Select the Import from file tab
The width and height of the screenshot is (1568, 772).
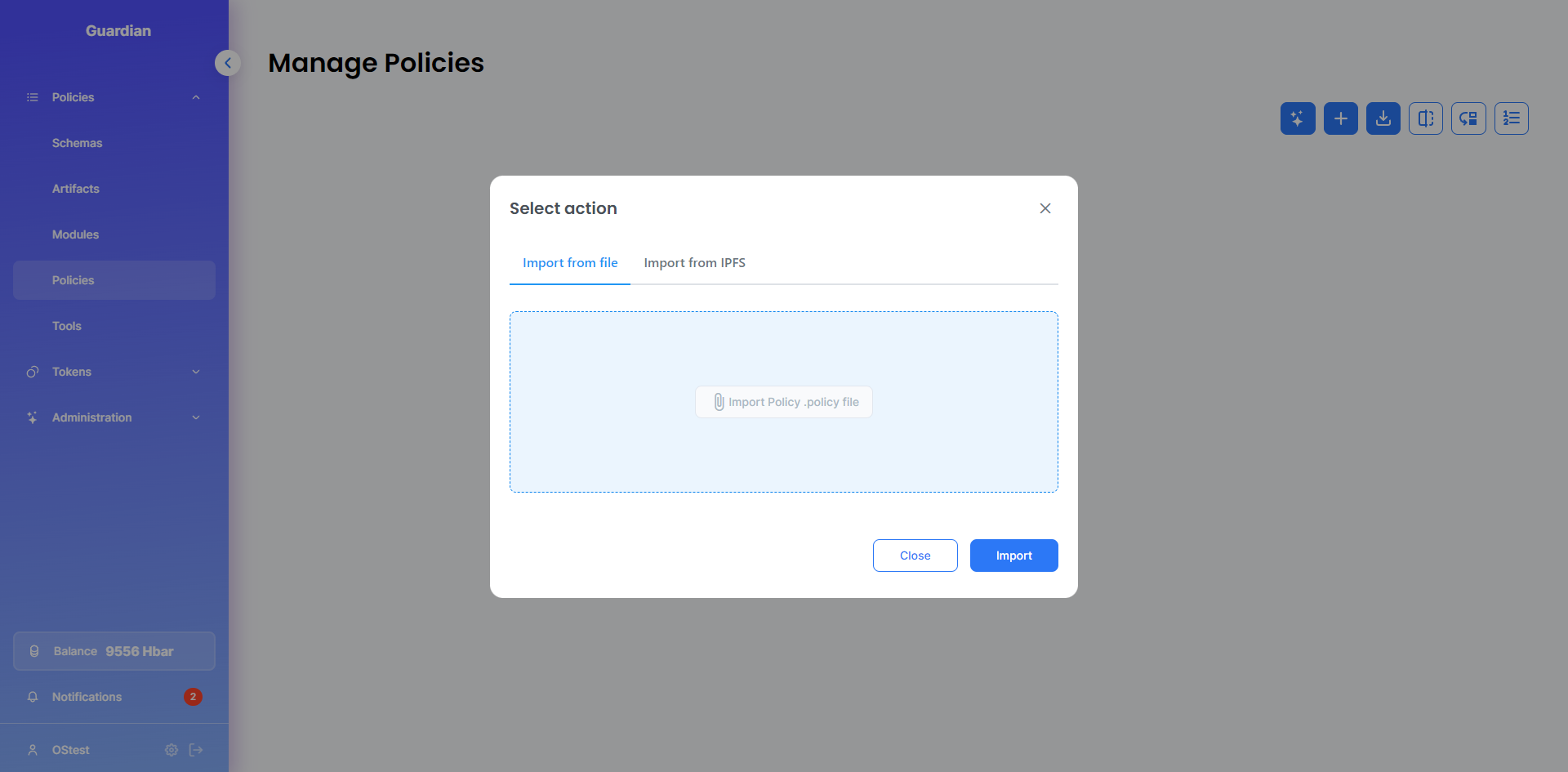[x=570, y=263]
